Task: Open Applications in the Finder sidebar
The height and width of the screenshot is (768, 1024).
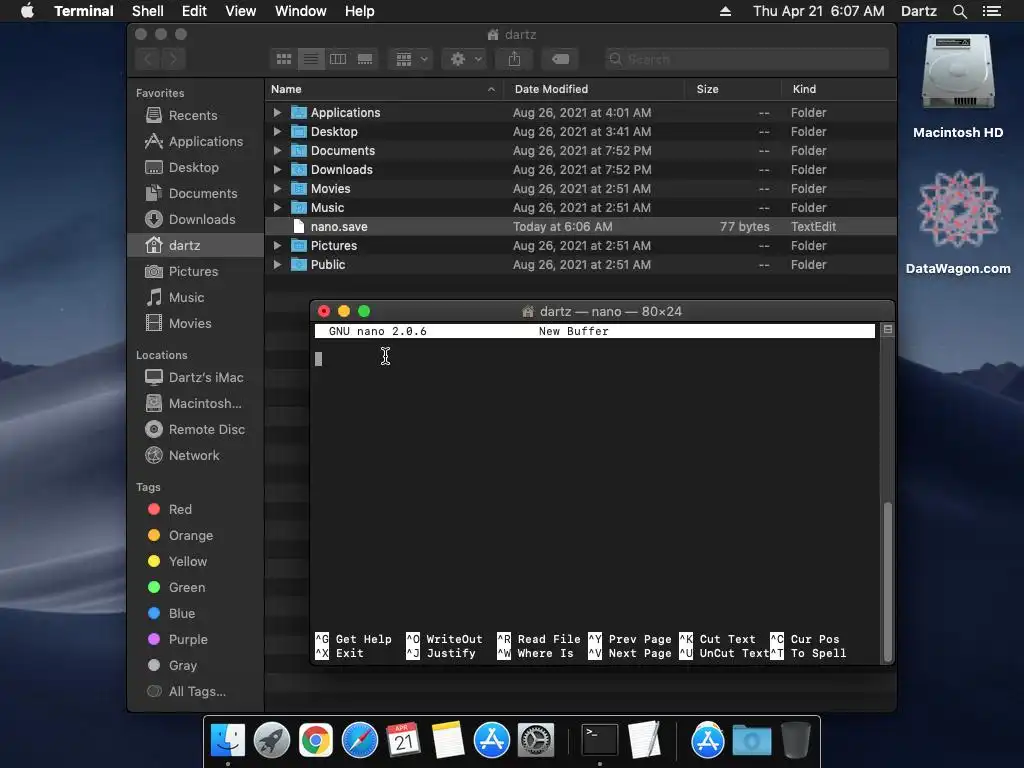Action: [194, 142]
